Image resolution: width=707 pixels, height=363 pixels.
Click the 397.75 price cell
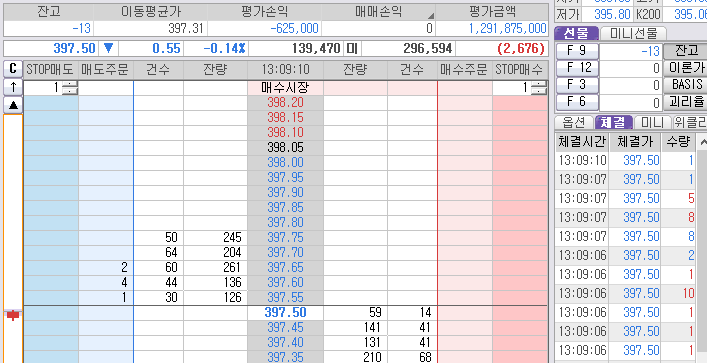pyautogui.click(x=285, y=237)
